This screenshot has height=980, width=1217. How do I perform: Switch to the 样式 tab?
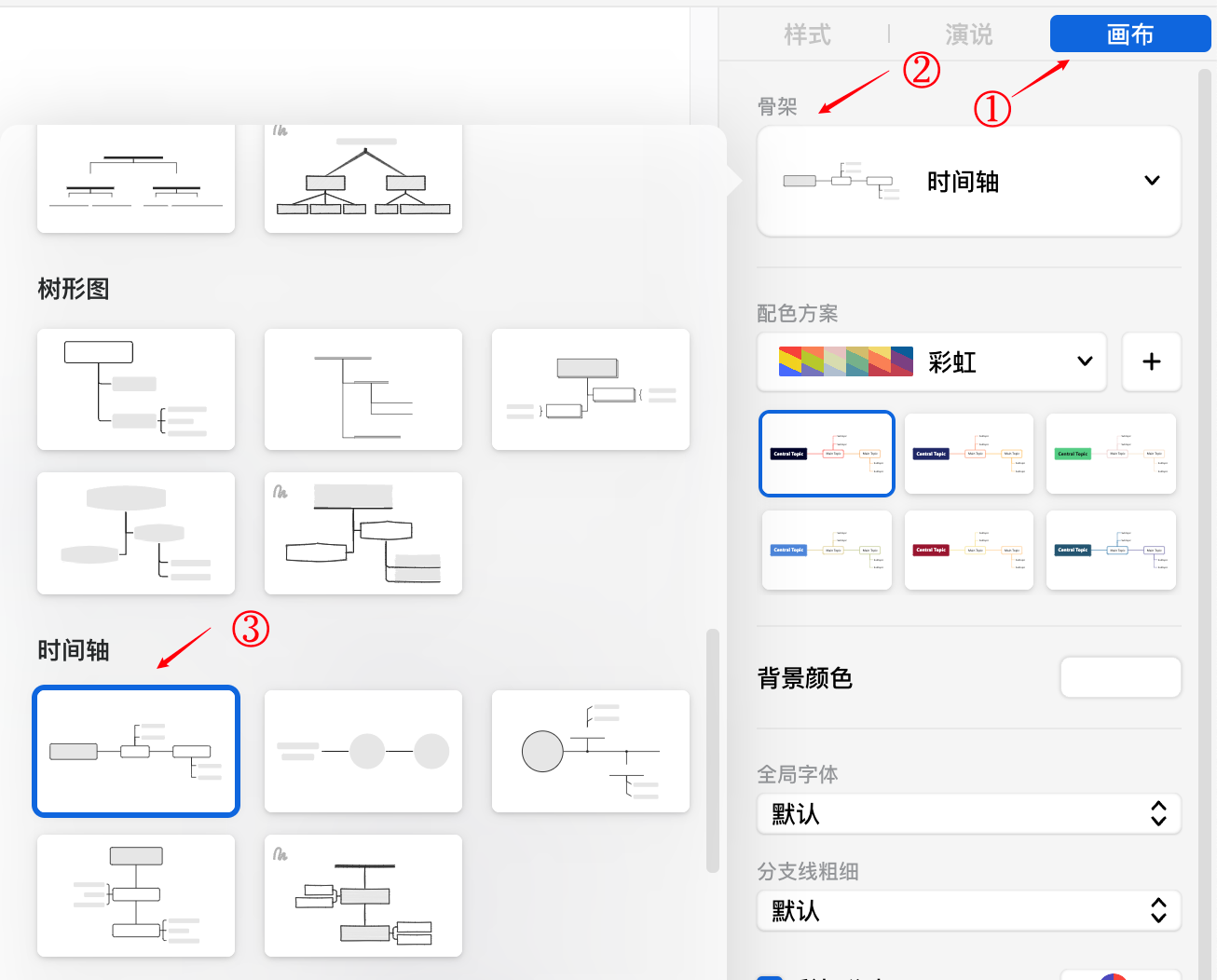(x=807, y=34)
